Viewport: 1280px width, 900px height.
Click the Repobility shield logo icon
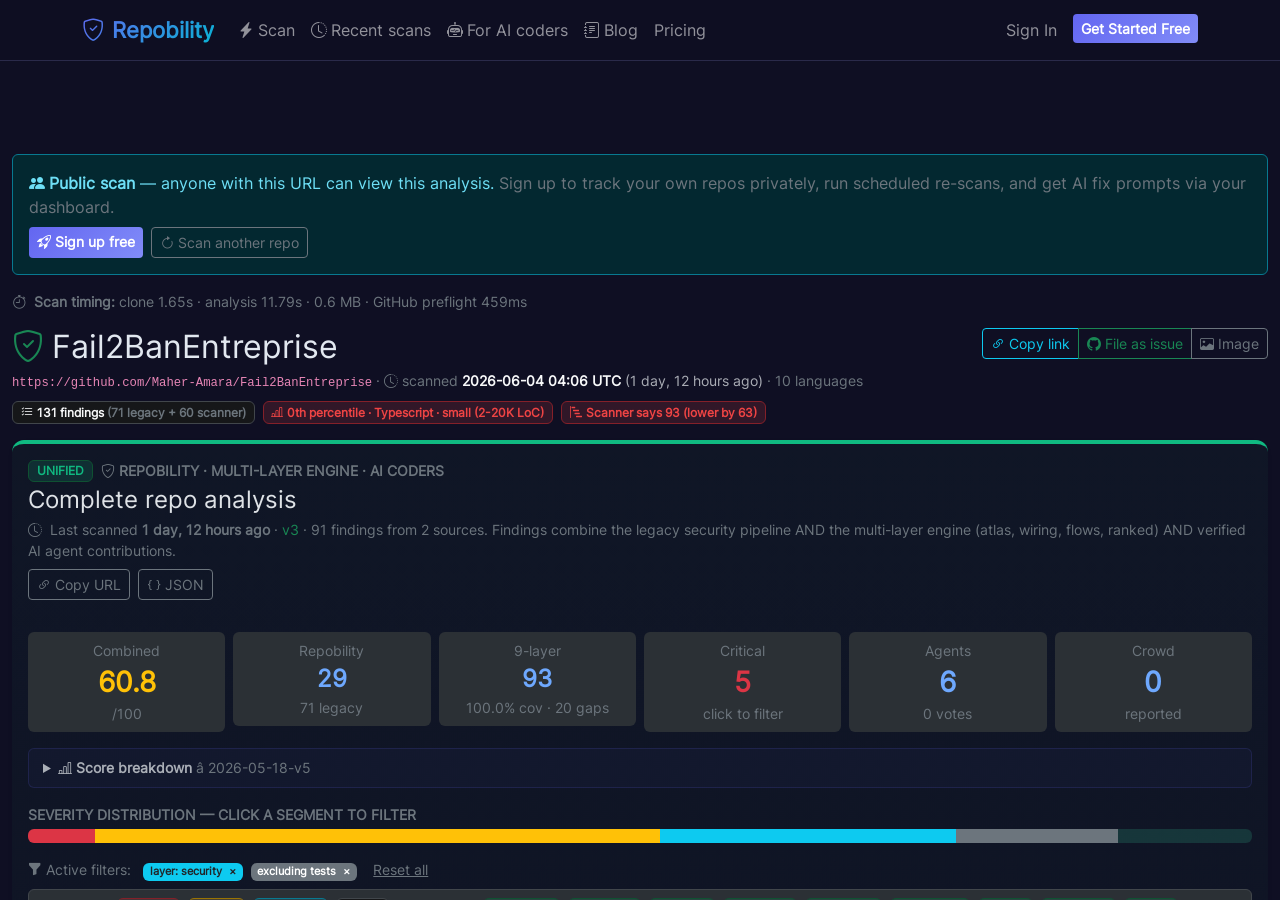click(x=93, y=30)
